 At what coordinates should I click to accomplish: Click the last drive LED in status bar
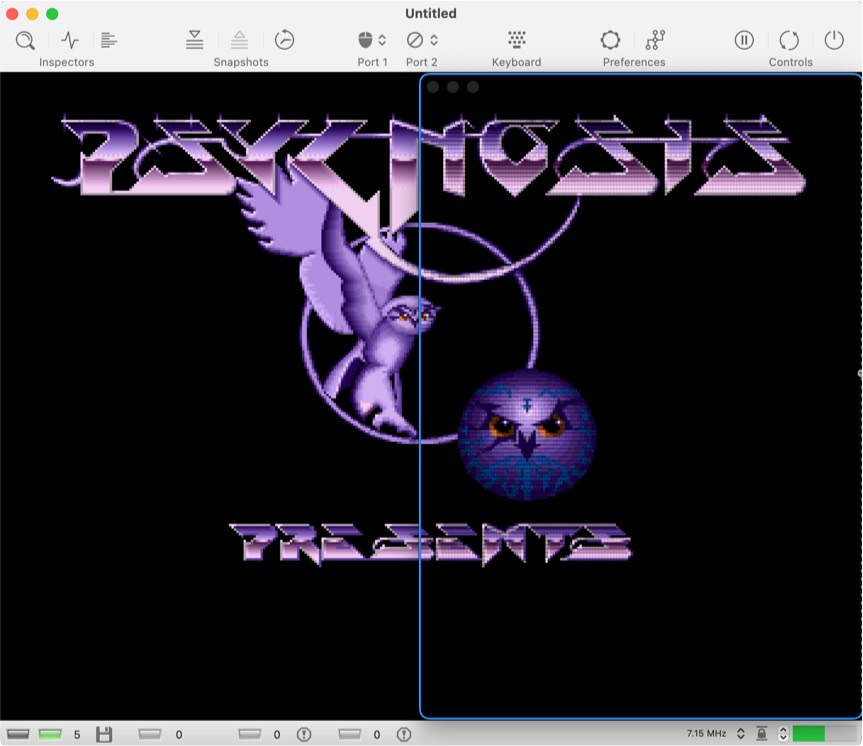point(349,734)
